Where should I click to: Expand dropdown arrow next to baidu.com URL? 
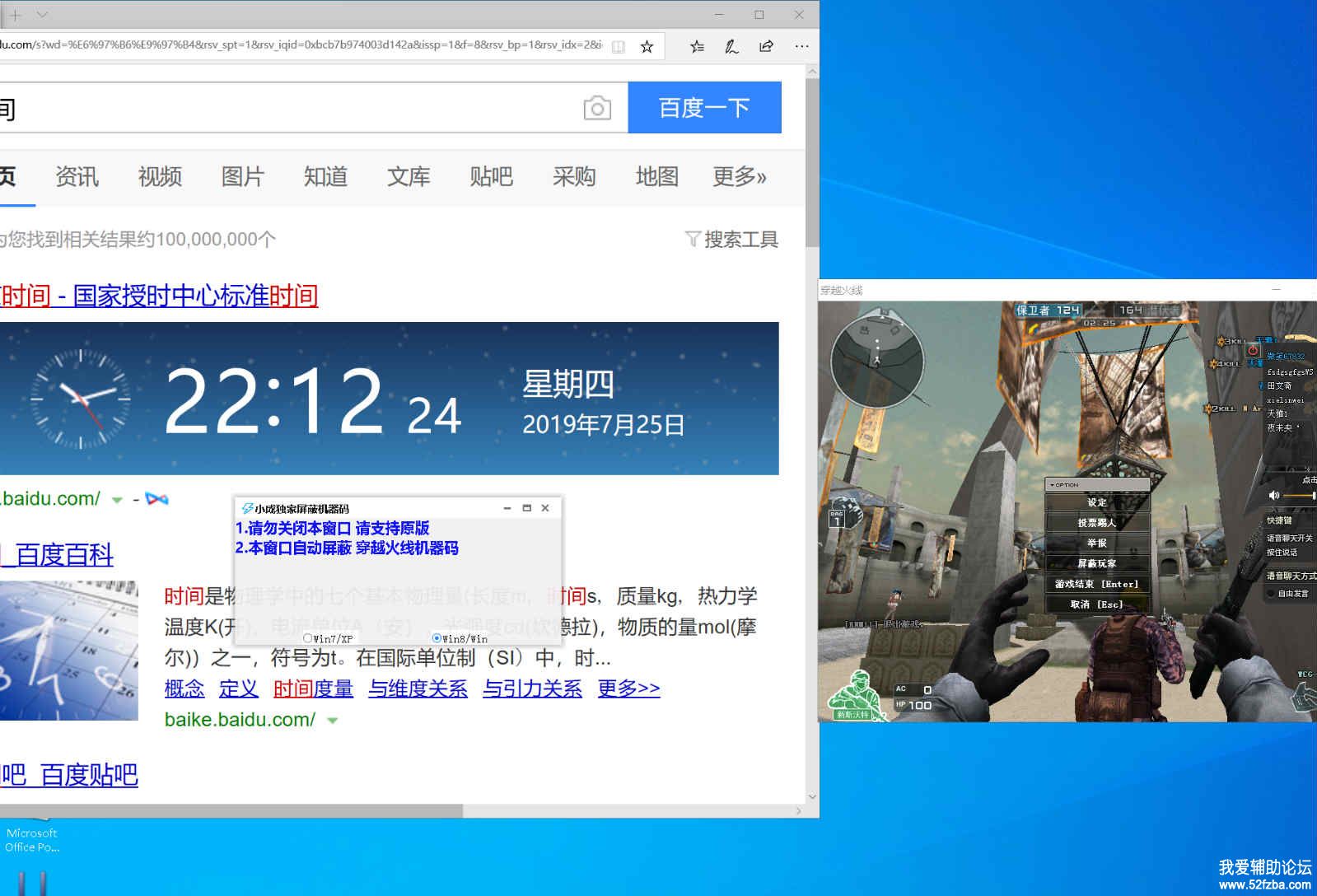pos(117,500)
